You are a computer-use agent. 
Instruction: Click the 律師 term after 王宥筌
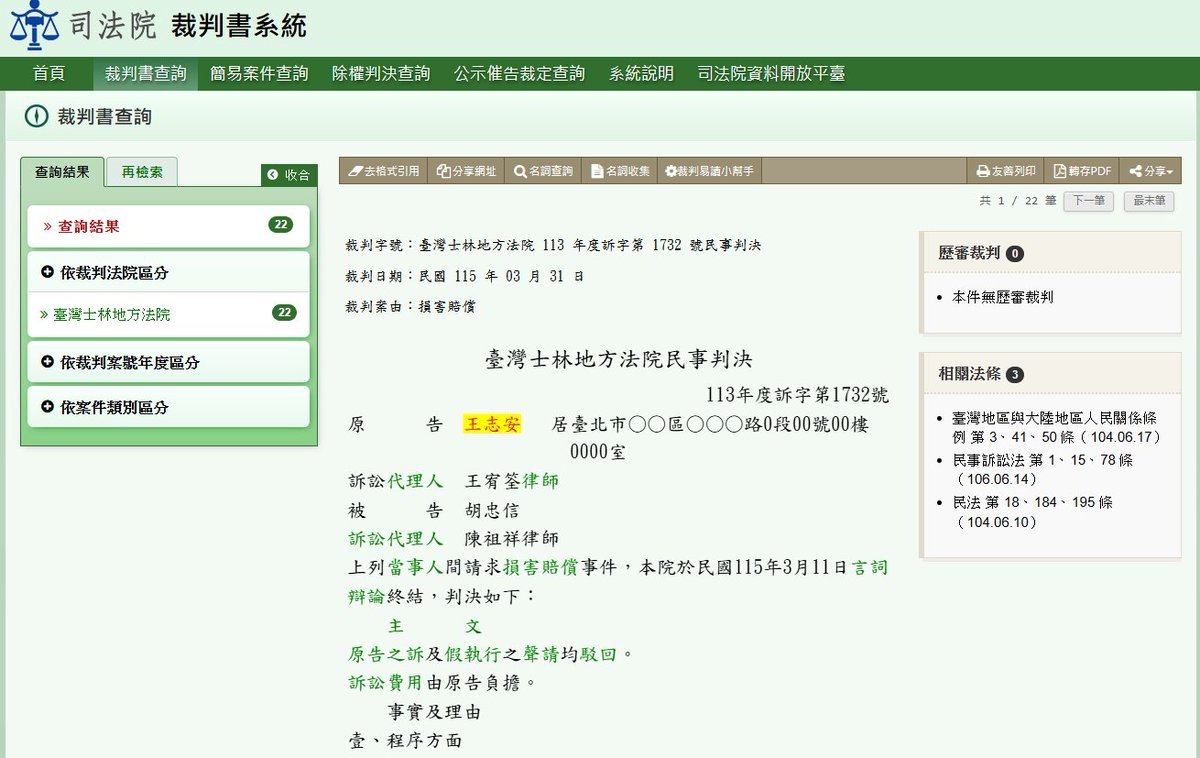(x=541, y=482)
